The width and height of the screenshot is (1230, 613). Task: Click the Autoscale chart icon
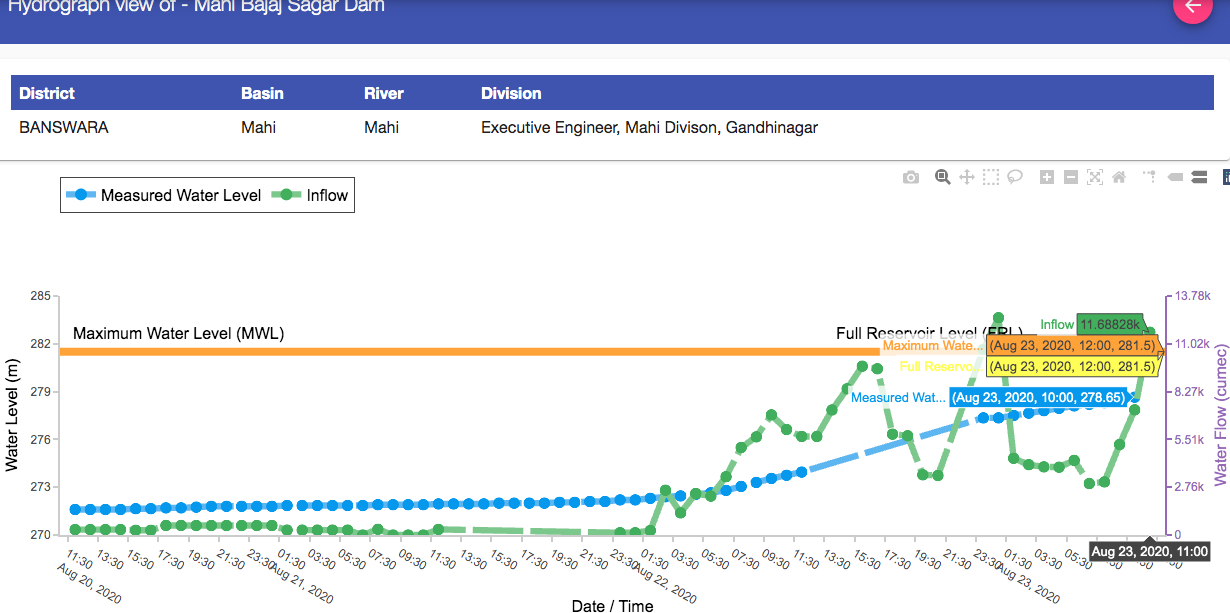(x=1095, y=177)
